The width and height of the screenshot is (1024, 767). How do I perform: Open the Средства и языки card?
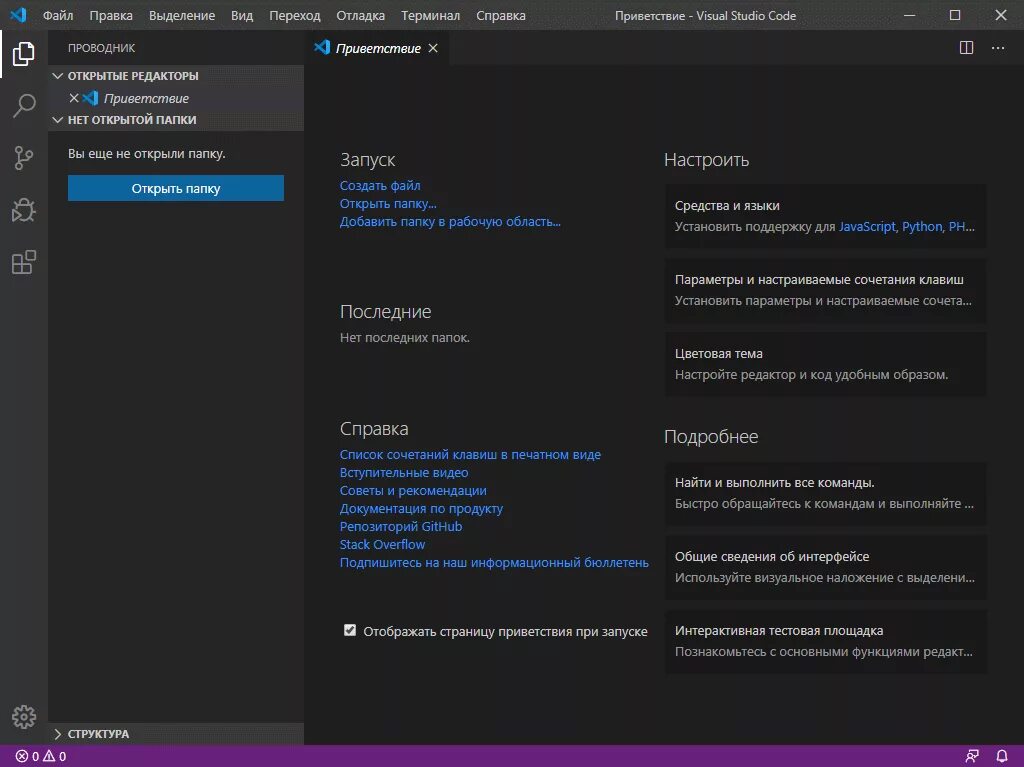(825, 216)
